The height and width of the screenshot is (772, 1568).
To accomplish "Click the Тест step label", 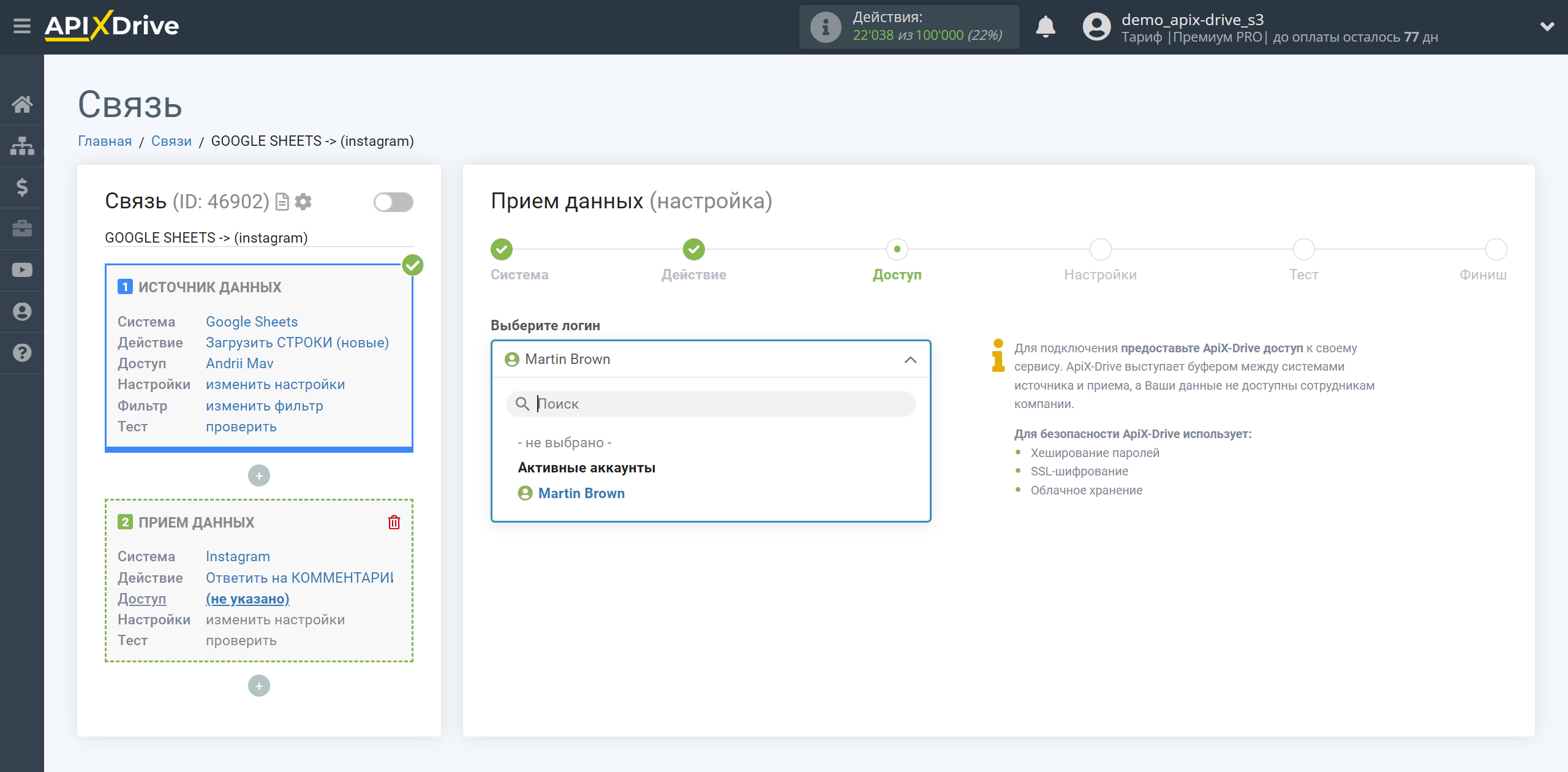I will coord(1303,274).
